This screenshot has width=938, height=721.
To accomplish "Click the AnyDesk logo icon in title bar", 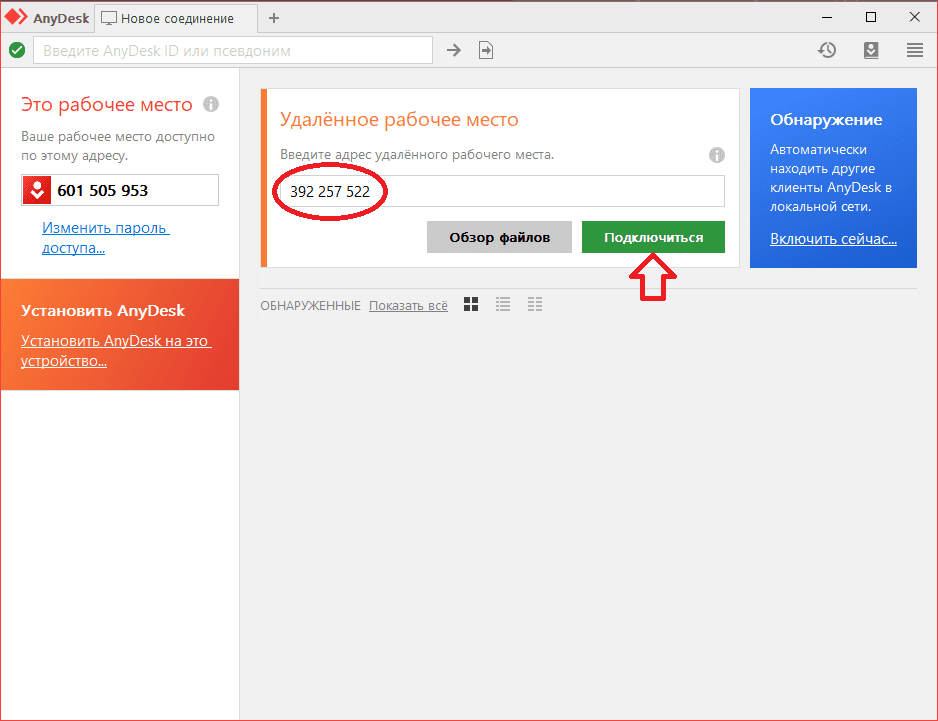I will (x=15, y=18).
